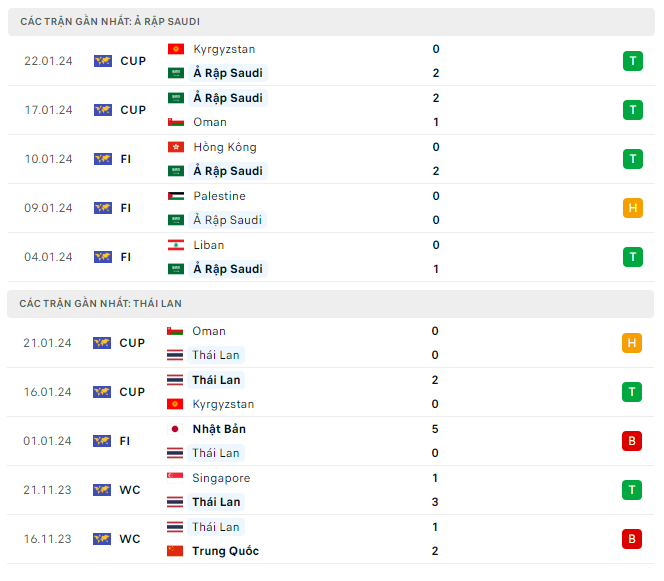This screenshot has height=581, width=664.
Task: Click the WC label on the 21.11.23 row
Action: (x=131, y=490)
